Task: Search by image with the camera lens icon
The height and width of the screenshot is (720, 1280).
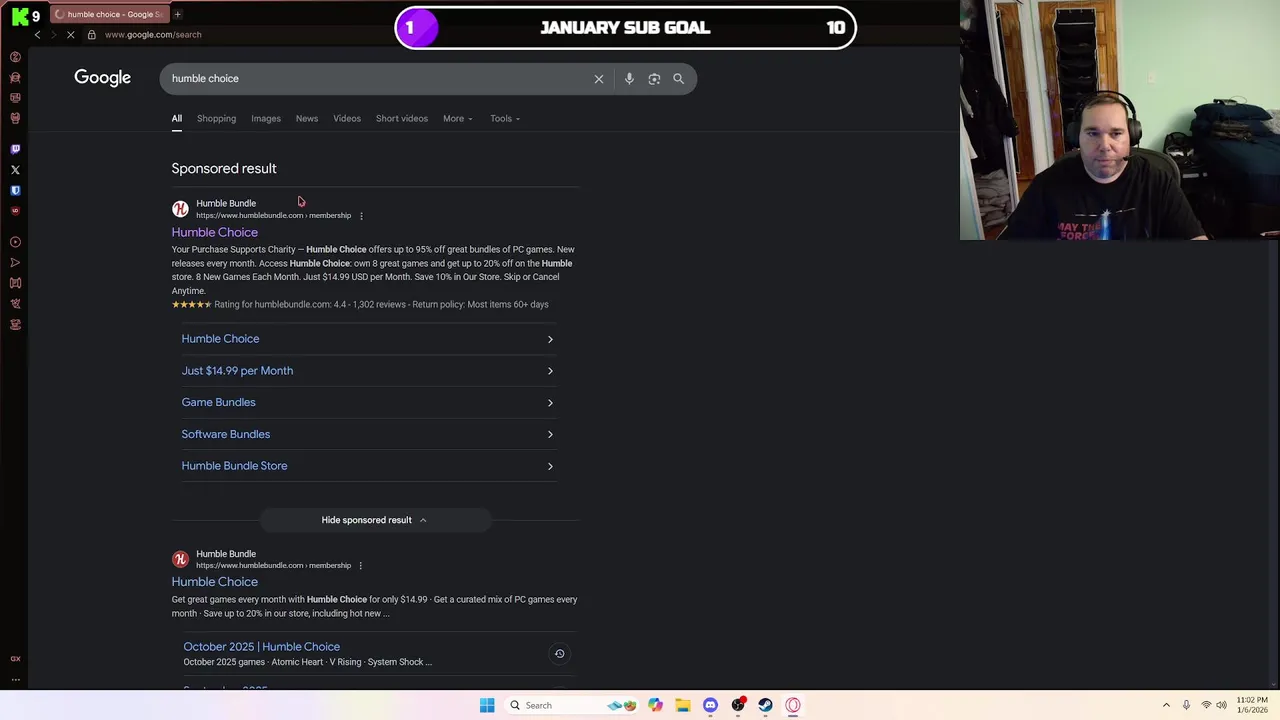Action: 654,79
